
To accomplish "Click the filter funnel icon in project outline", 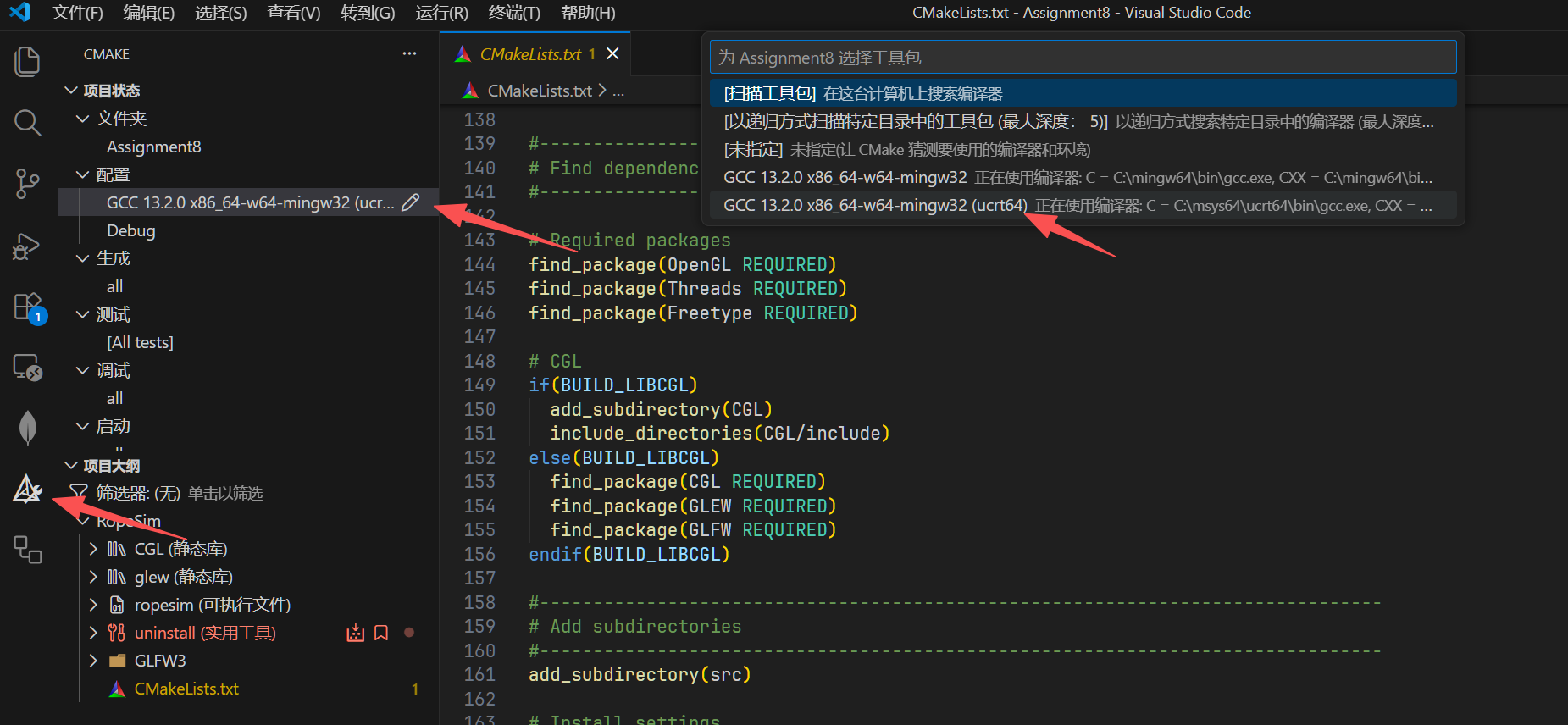I will [x=78, y=492].
